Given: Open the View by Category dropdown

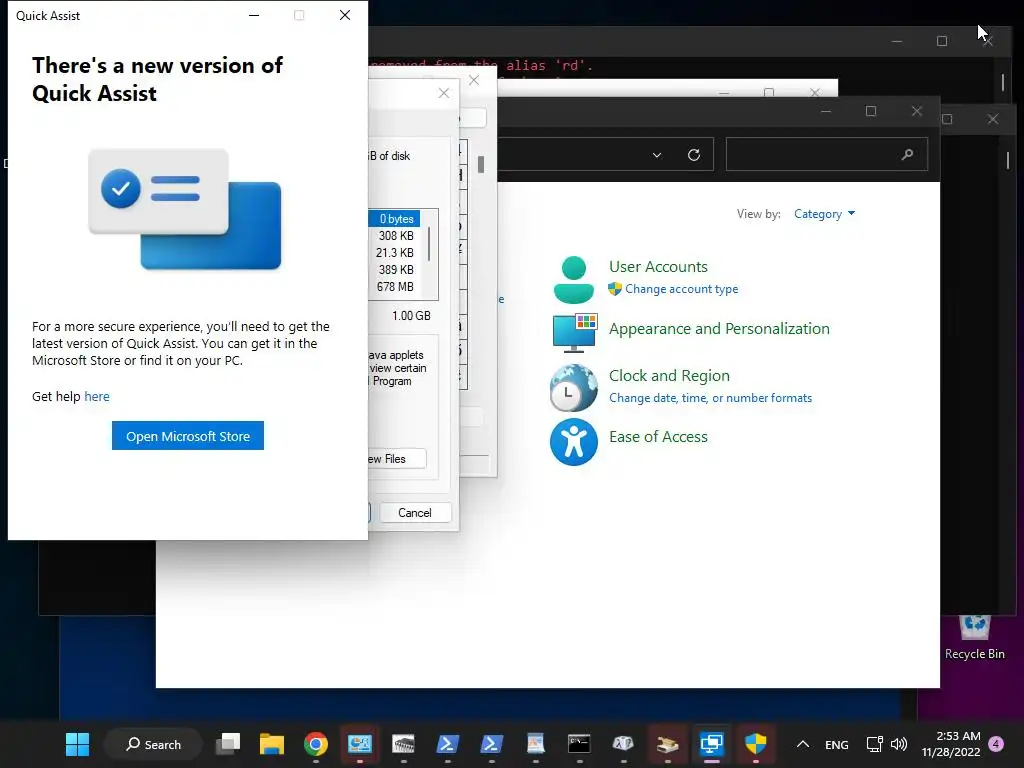Looking at the screenshot, I should (824, 214).
